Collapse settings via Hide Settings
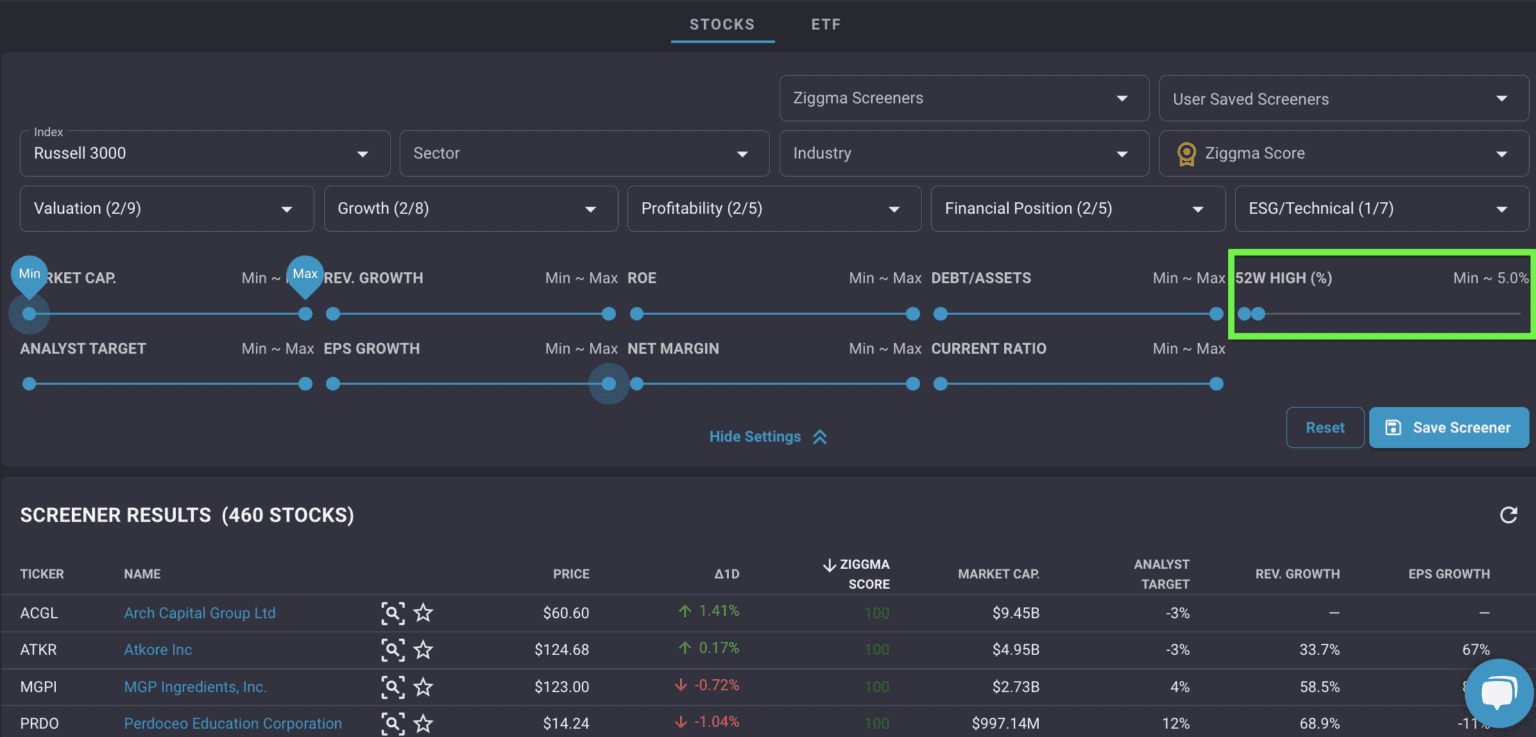1536x737 pixels. [x=767, y=436]
